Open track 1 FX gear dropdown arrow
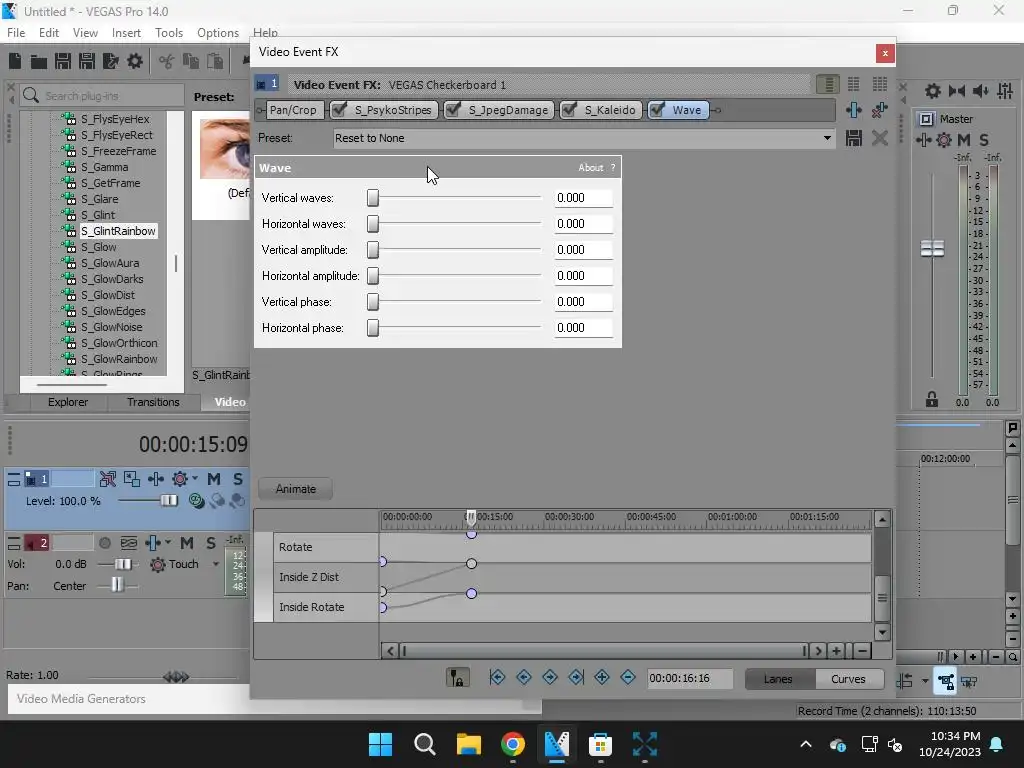This screenshot has height=768, width=1024. tap(195, 479)
